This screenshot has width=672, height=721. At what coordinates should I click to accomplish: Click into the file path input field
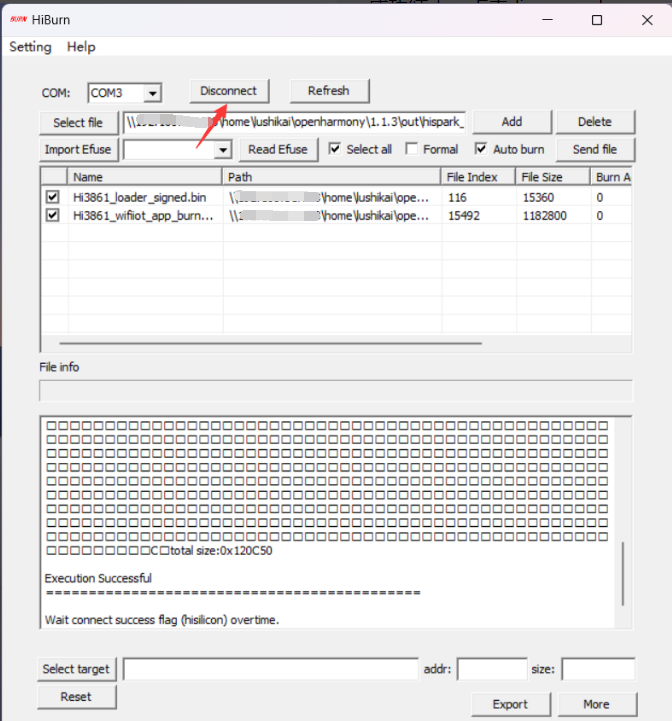[x=294, y=122]
